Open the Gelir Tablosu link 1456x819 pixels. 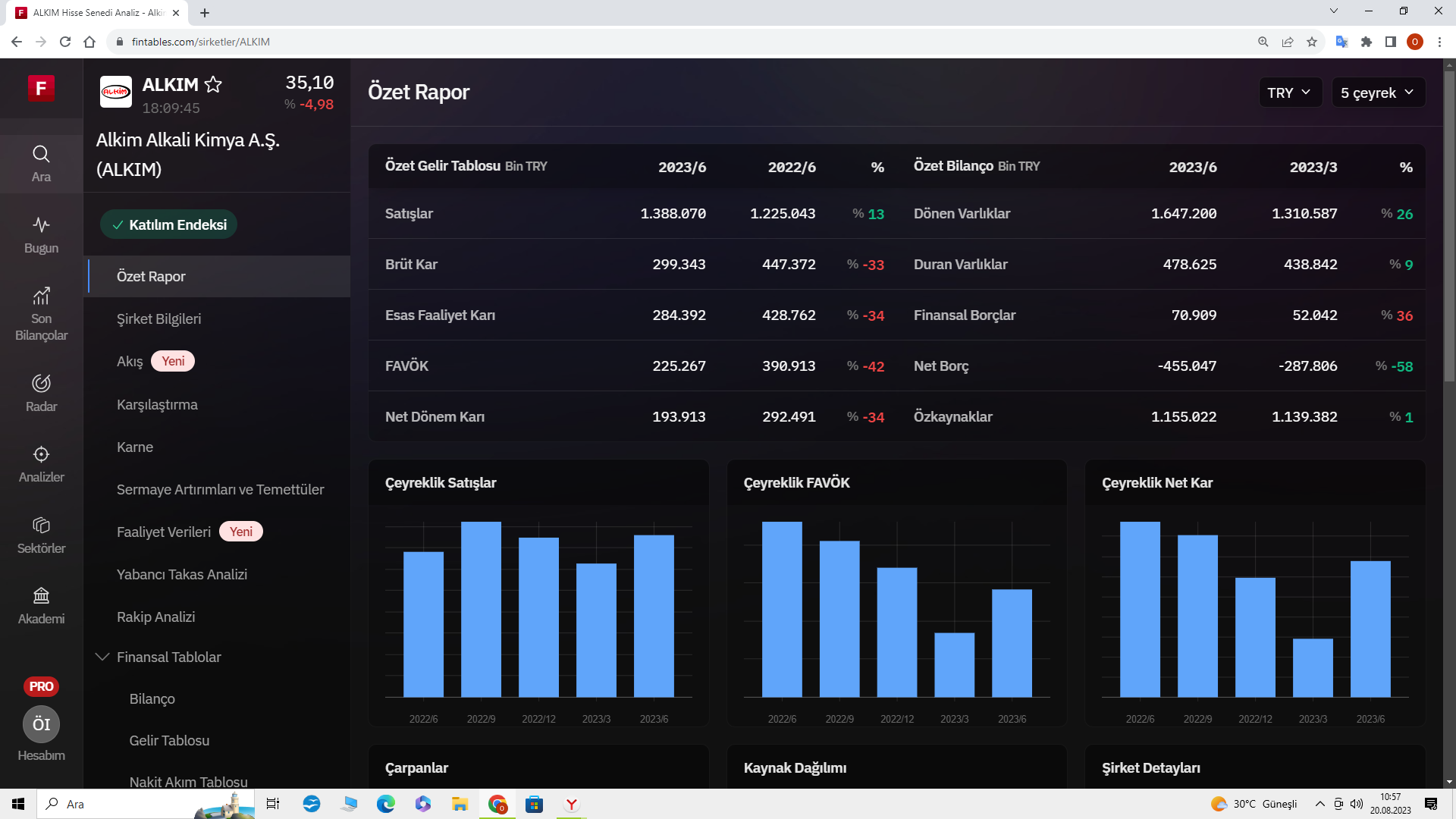click(x=169, y=740)
